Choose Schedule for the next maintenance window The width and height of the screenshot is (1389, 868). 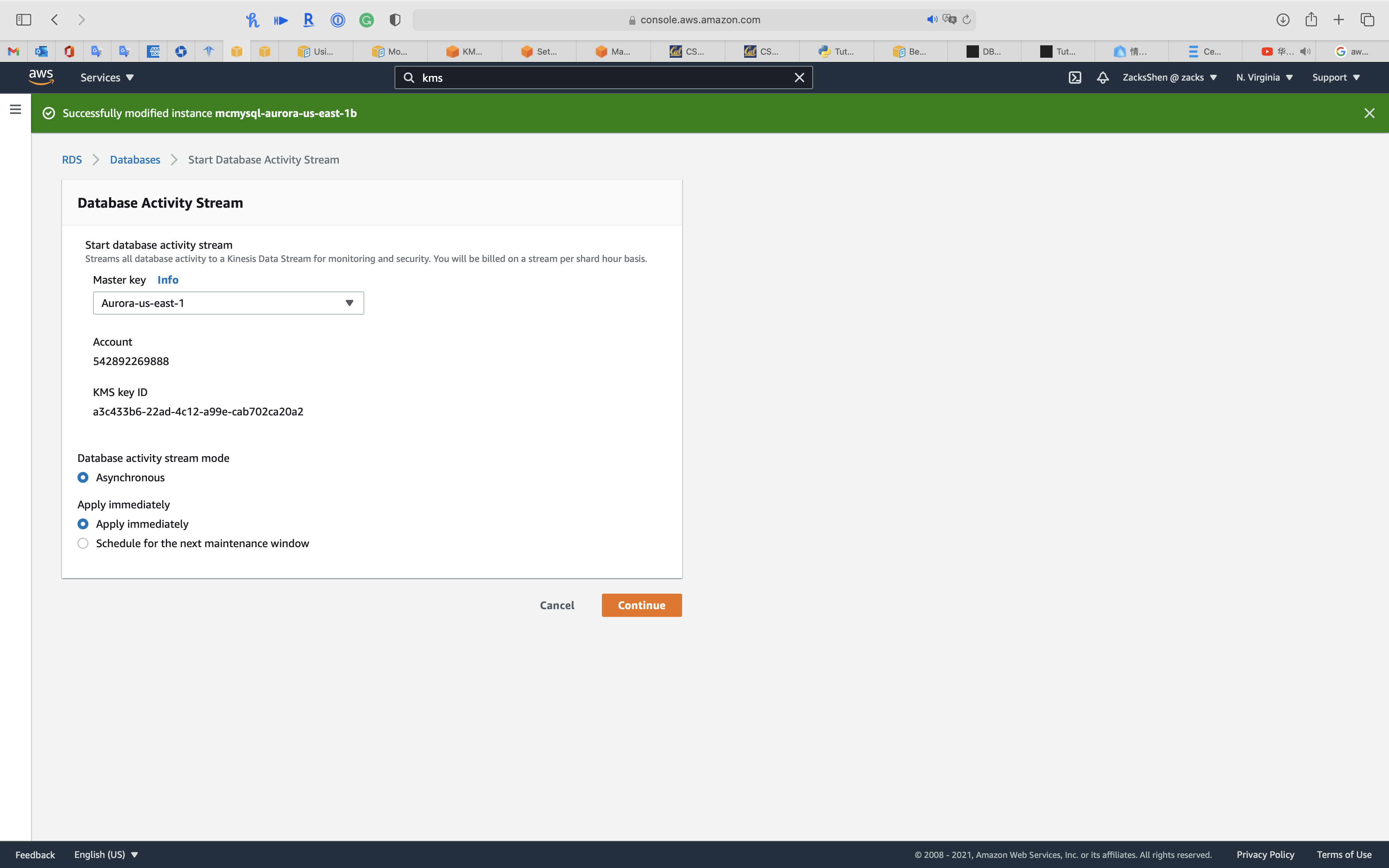pyautogui.click(x=83, y=544)
